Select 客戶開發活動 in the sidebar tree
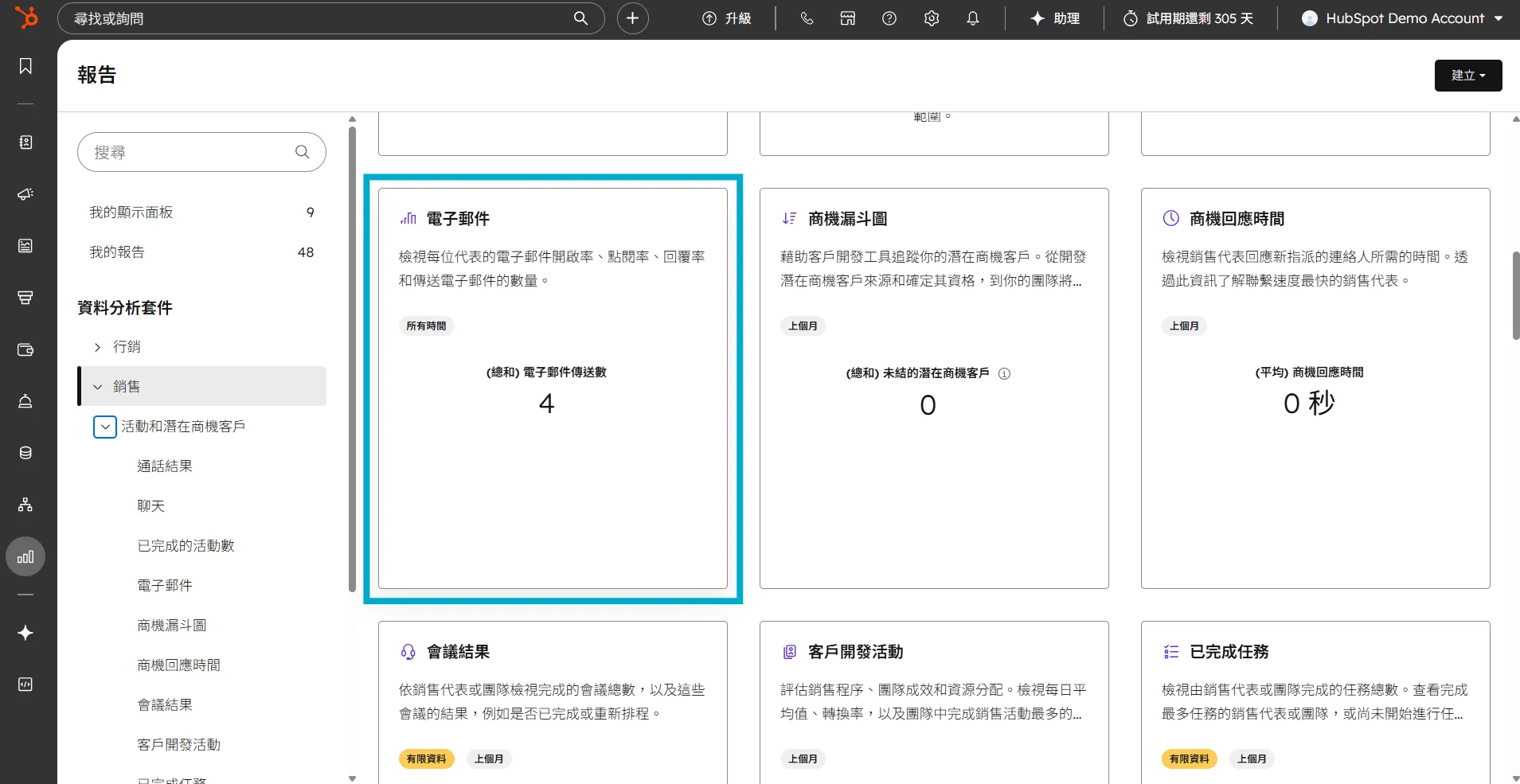The image size is (1520, 784). click(x=178, y=745)
